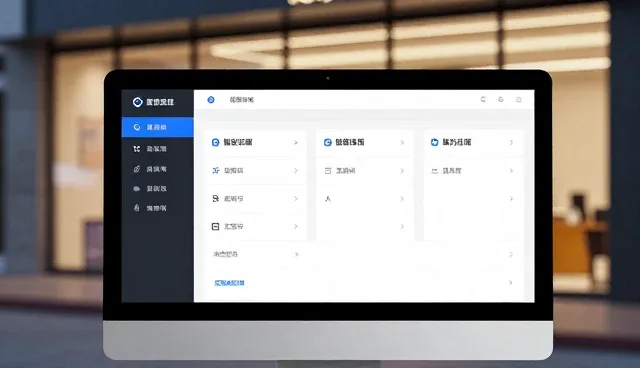
Task: Expand the left card's header chevron
Action: click(x=296, y=142)
